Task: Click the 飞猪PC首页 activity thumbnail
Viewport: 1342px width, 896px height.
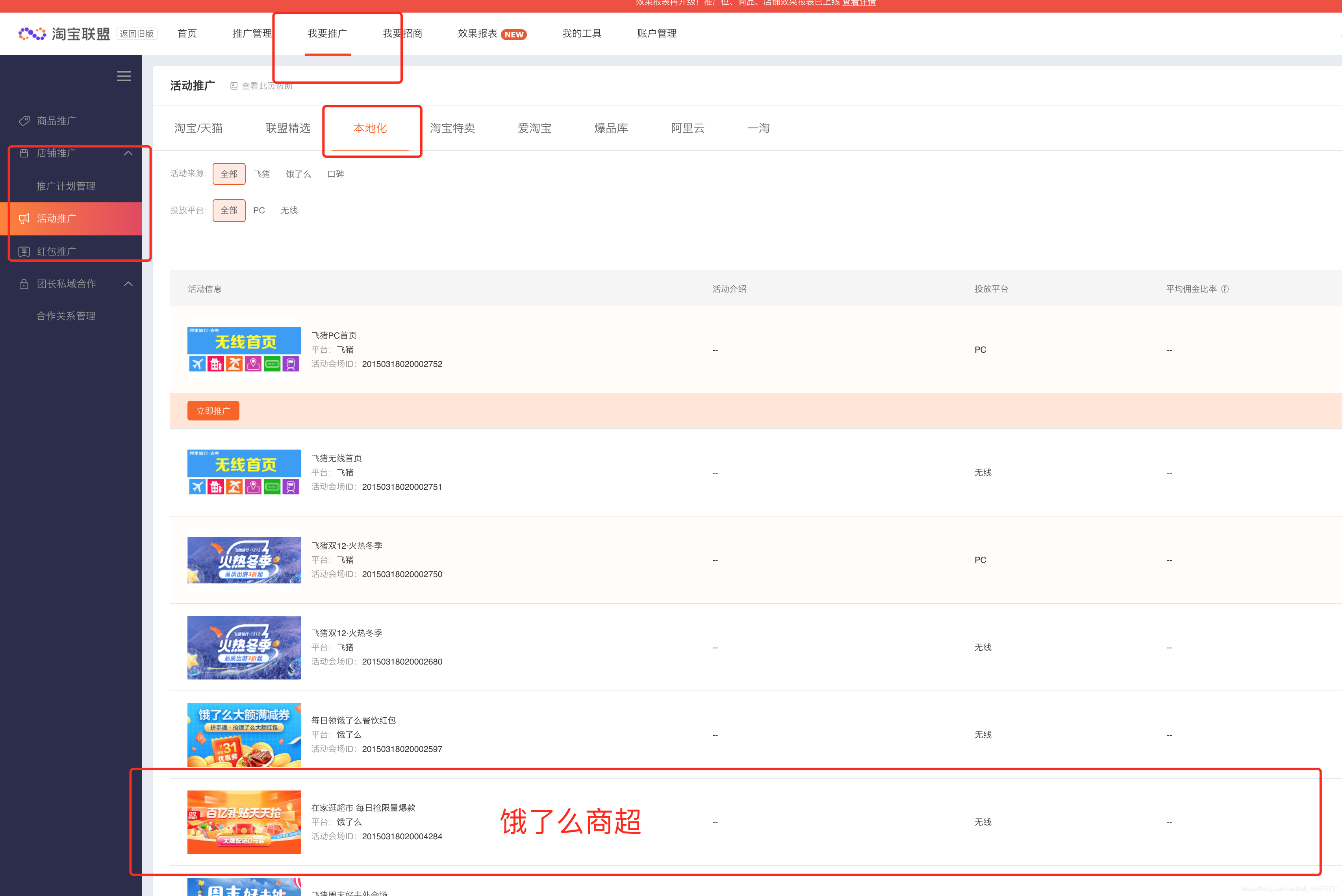Action: click(244, 350)
